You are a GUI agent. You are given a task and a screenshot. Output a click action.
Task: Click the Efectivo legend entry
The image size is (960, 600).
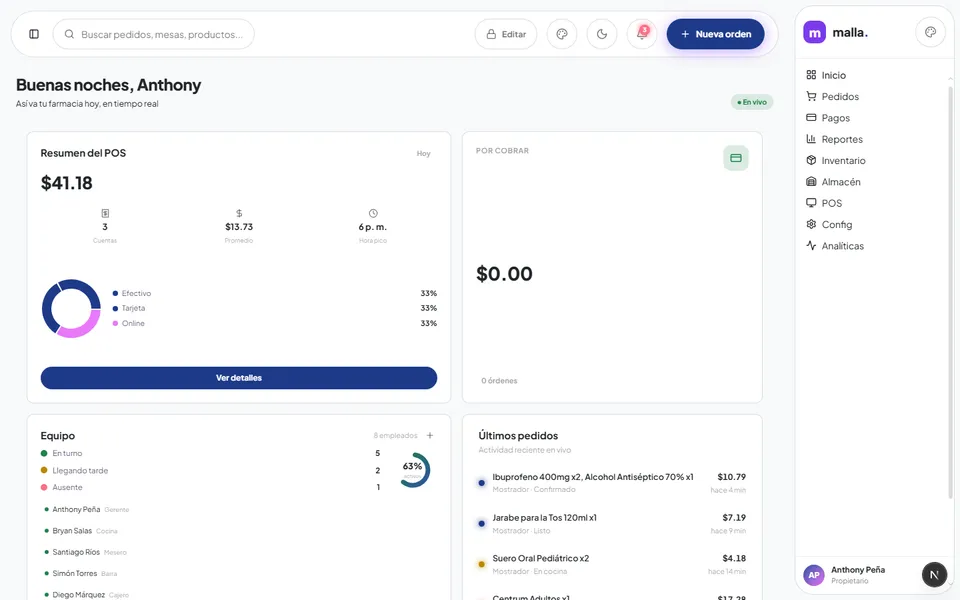point(132,293)
